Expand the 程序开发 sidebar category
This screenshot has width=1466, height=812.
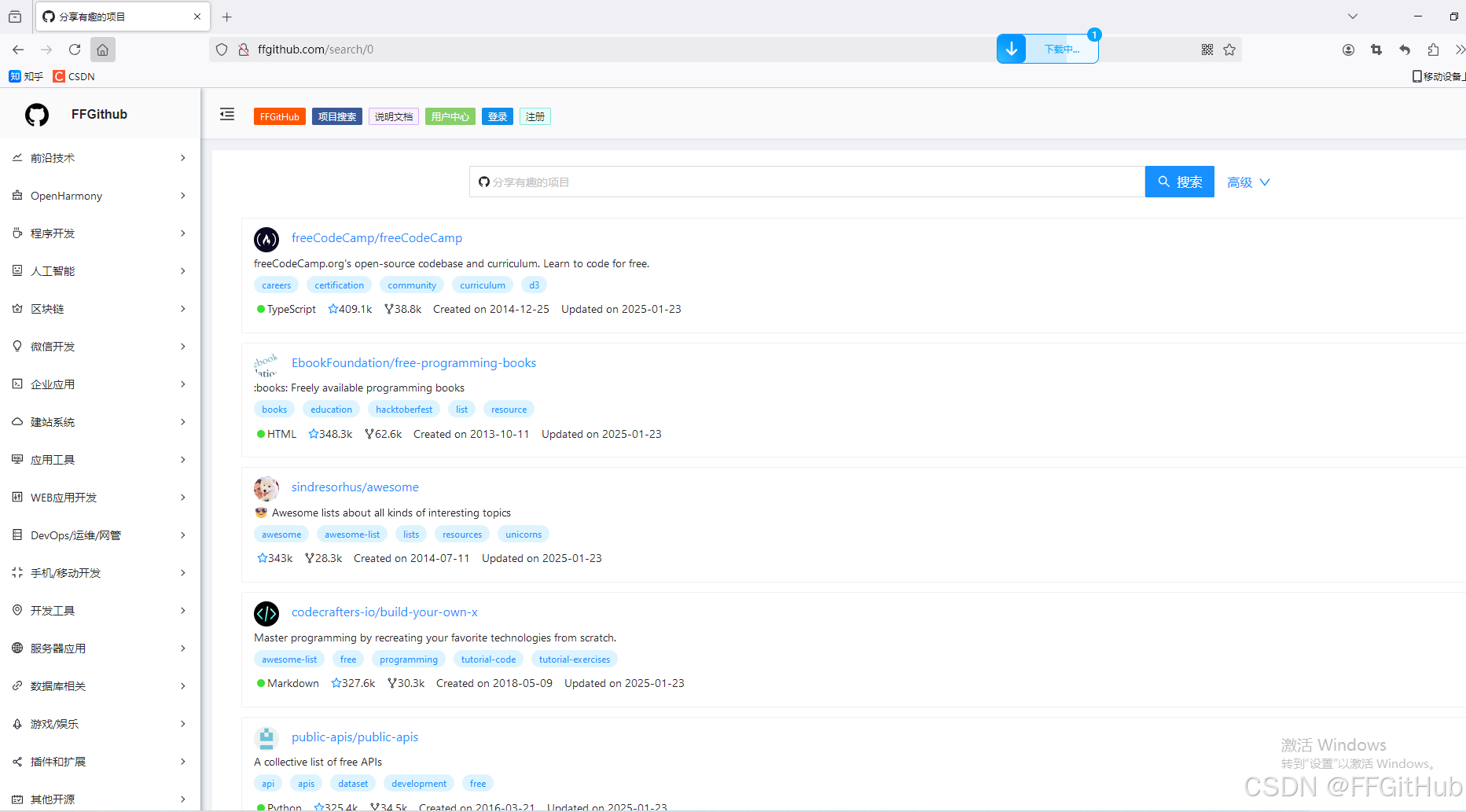tap(100, 233)
